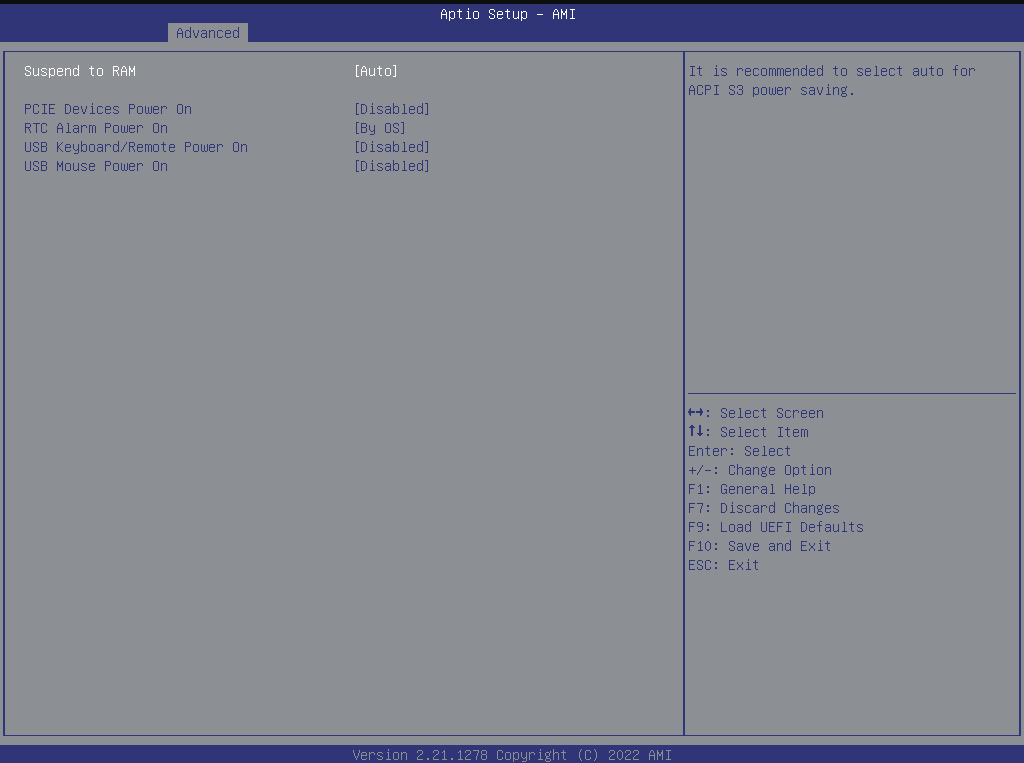This screenshot has height=763, width=1024.
Task: Select the USB Mouse Power On label
Action: click(x=96, y=166)
